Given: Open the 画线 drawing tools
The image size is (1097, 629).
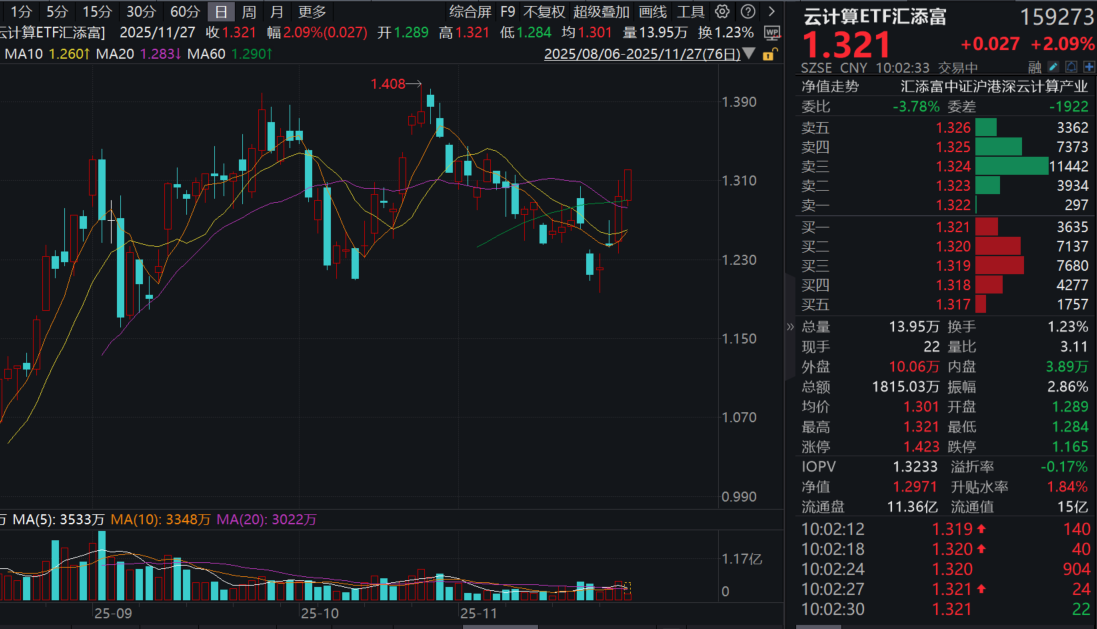Looking at the screenshot, I should pyautogui.click(x=652, y=12).
